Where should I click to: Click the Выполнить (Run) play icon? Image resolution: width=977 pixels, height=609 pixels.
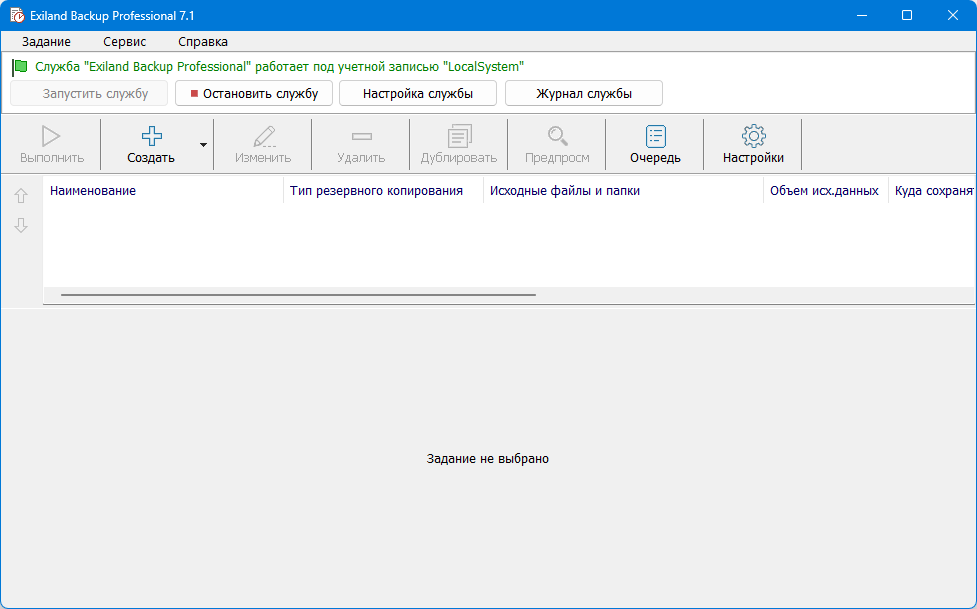point(51,136)
